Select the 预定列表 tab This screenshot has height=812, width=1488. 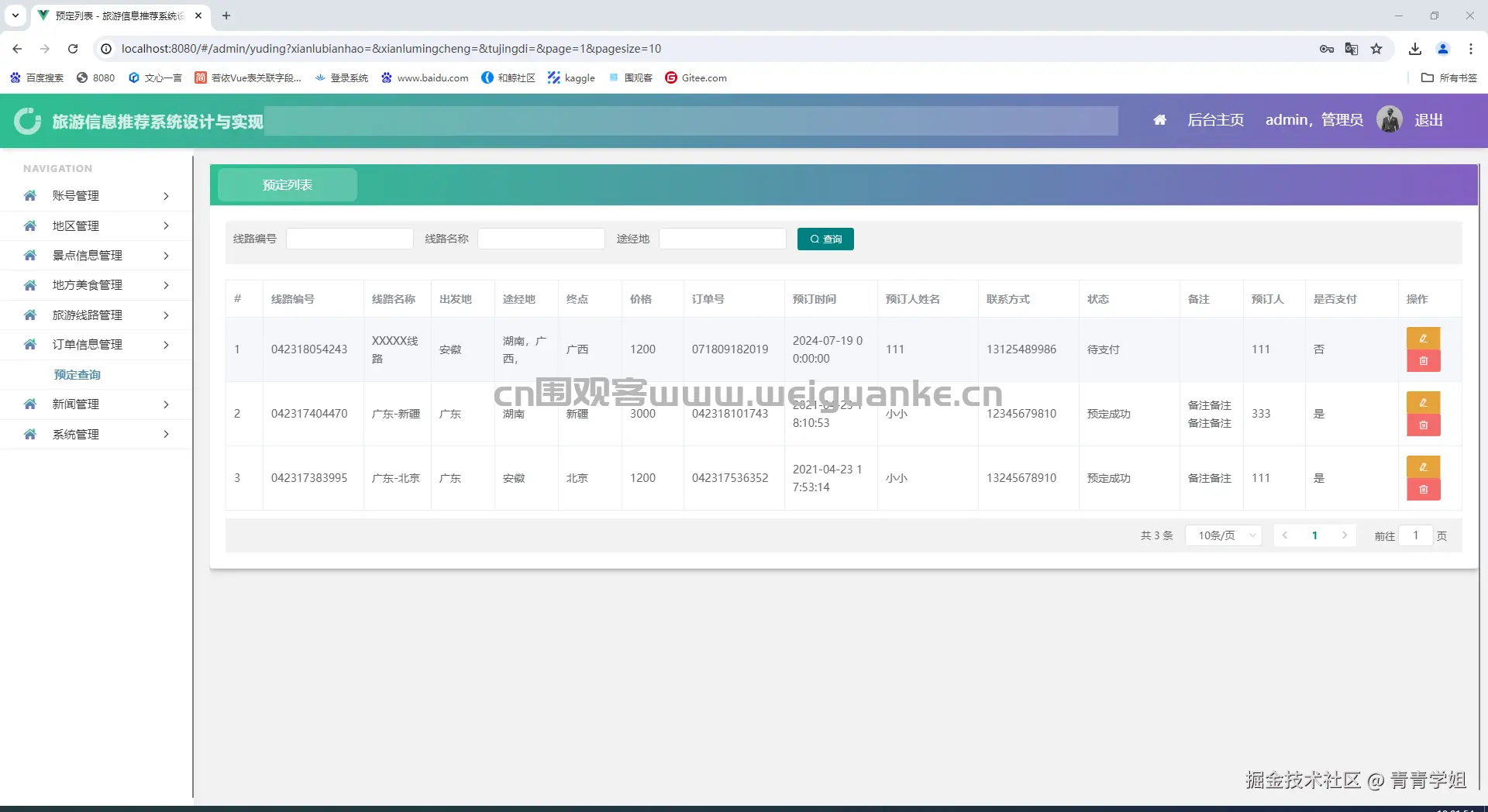[x=288, y=185]
